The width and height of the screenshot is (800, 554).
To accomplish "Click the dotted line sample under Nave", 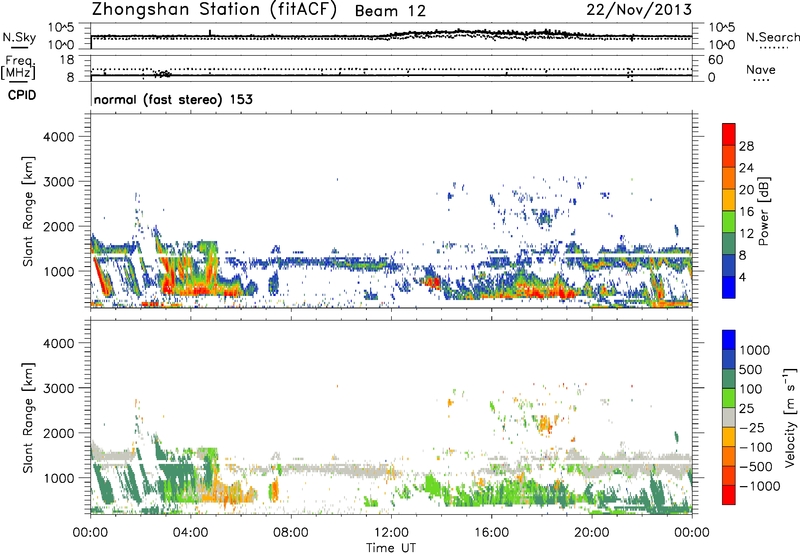I will coord(761,80).
